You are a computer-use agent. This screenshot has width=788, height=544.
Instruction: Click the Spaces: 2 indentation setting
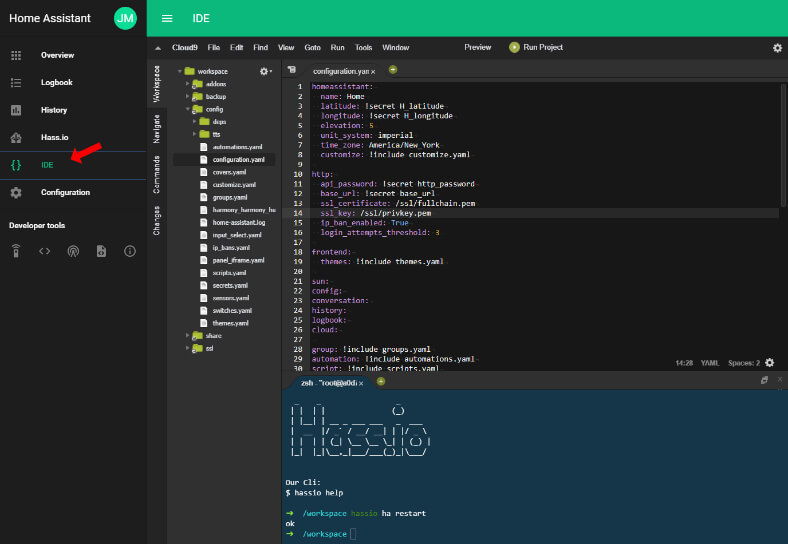tap(744, 363)
